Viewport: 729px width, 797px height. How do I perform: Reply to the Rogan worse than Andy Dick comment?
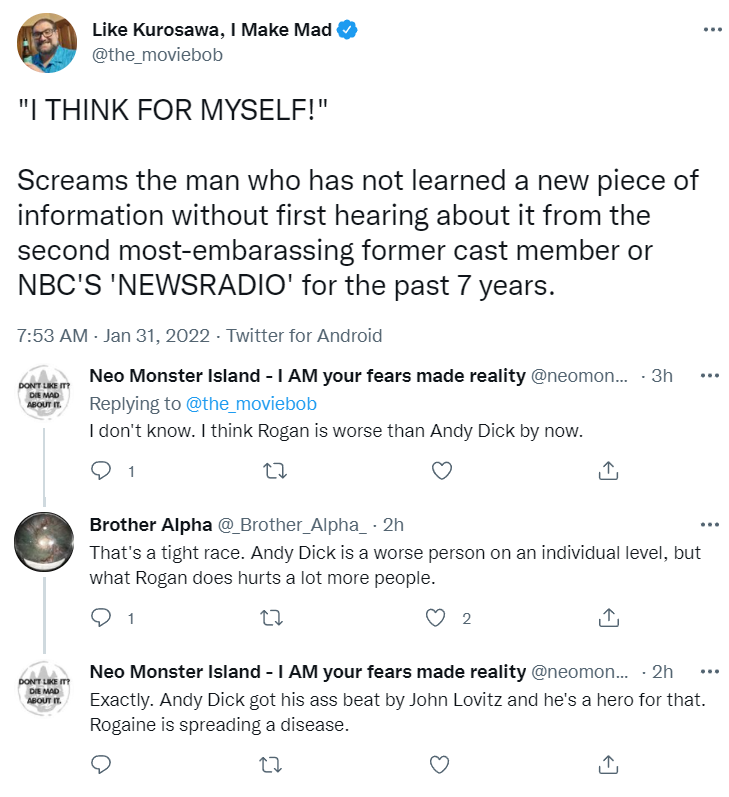[101, 471]
